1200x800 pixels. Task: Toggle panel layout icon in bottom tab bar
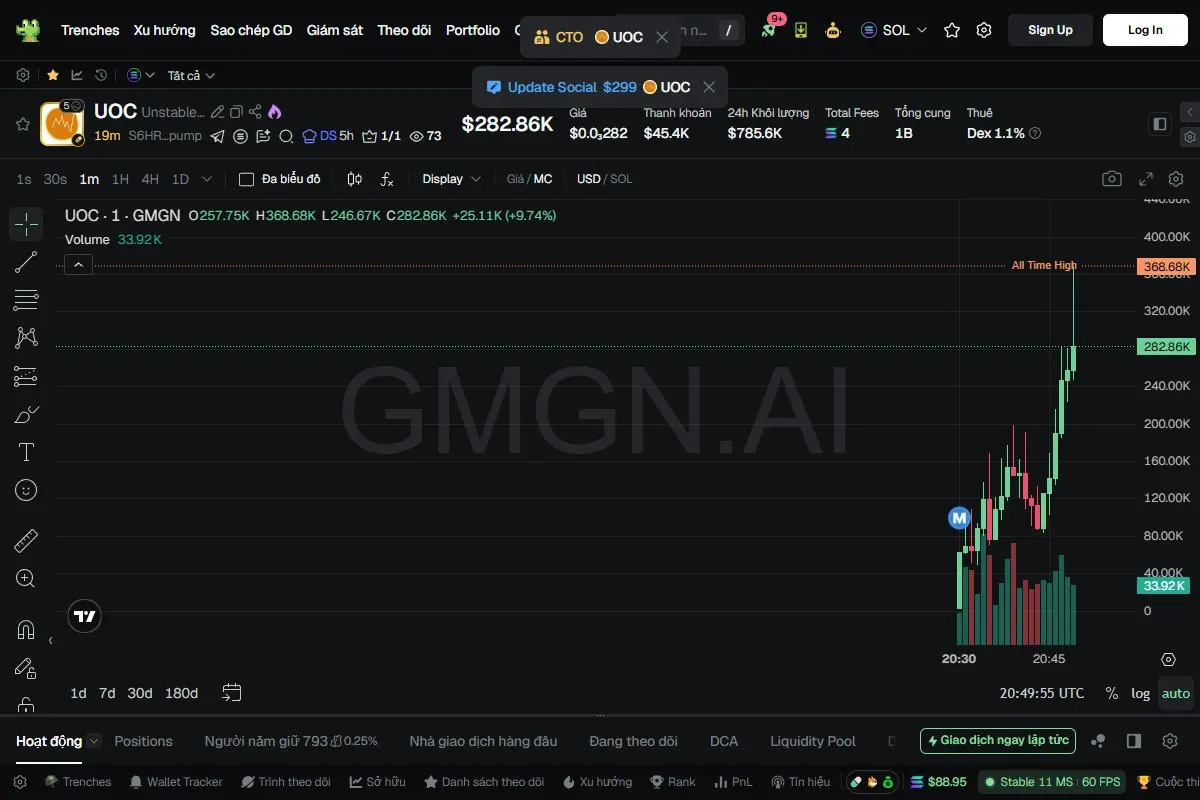(x=1134, y=741)
